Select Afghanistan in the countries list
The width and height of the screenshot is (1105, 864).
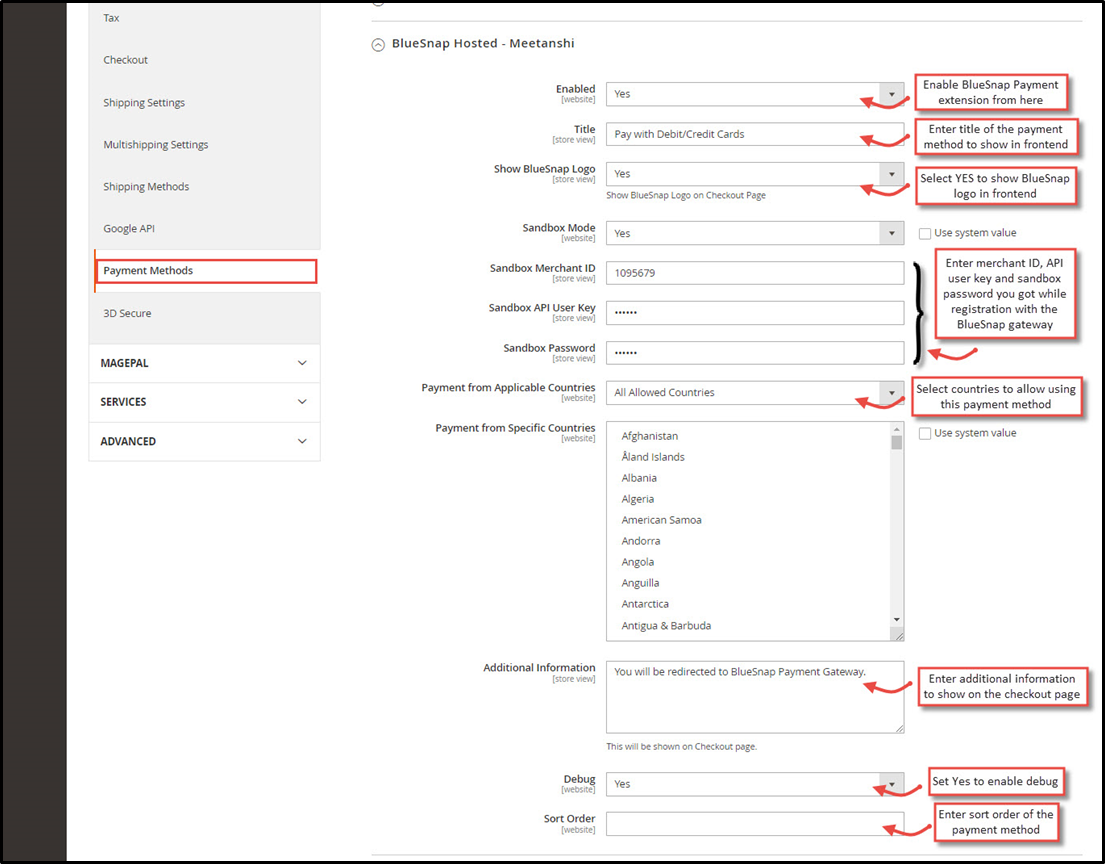coord(650,436)
